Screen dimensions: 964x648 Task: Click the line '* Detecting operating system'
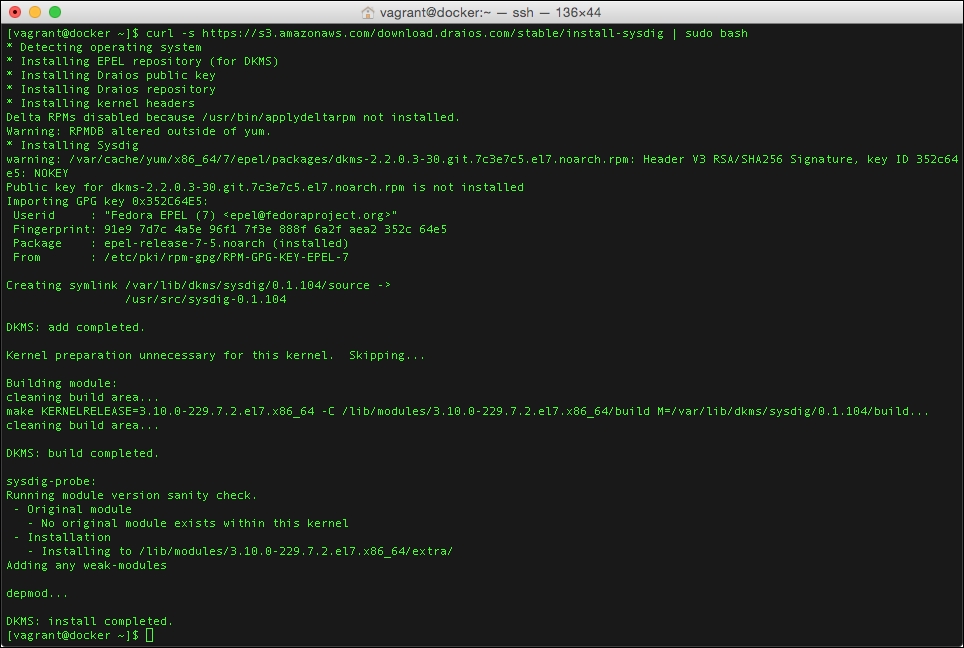click(x=104, y=47)
